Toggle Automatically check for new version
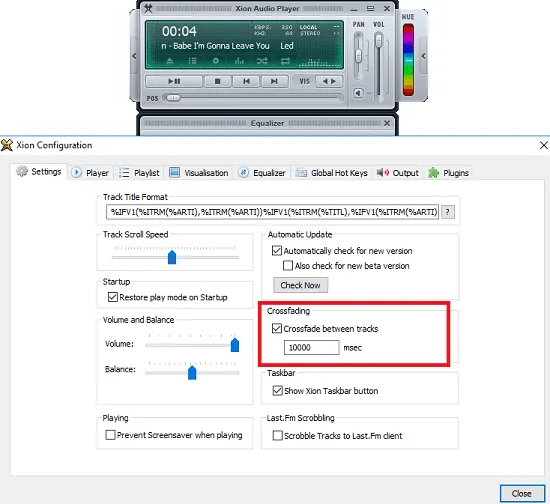550x504 pixels. (277, 251)
